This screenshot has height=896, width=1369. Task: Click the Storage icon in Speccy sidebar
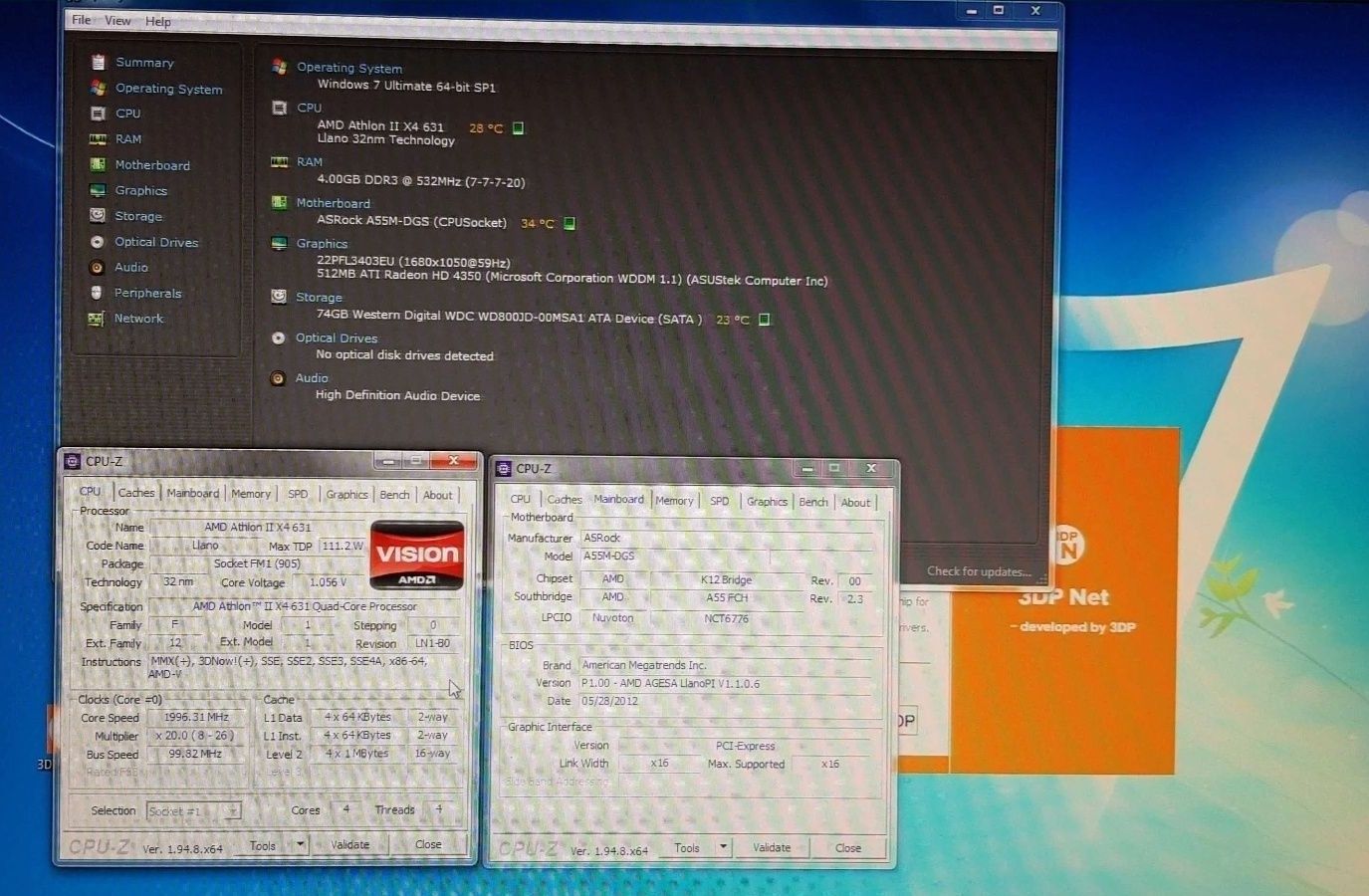coord(97,215)
